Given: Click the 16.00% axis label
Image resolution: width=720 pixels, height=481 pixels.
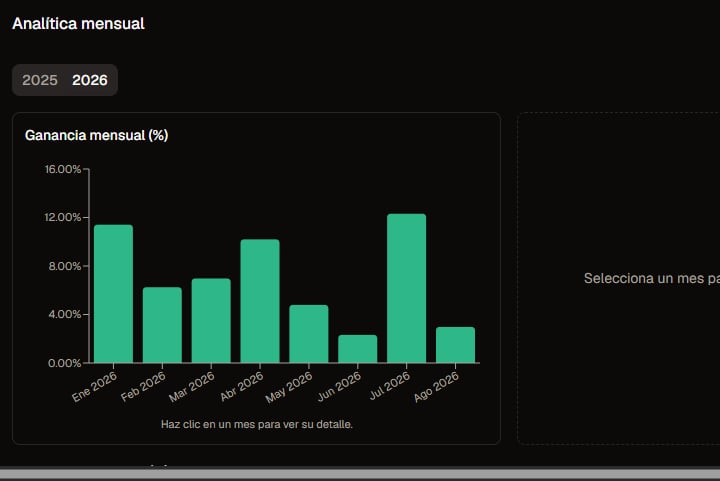Looking at the screenshot, I should pyautogui.click(x=63, y=169).
